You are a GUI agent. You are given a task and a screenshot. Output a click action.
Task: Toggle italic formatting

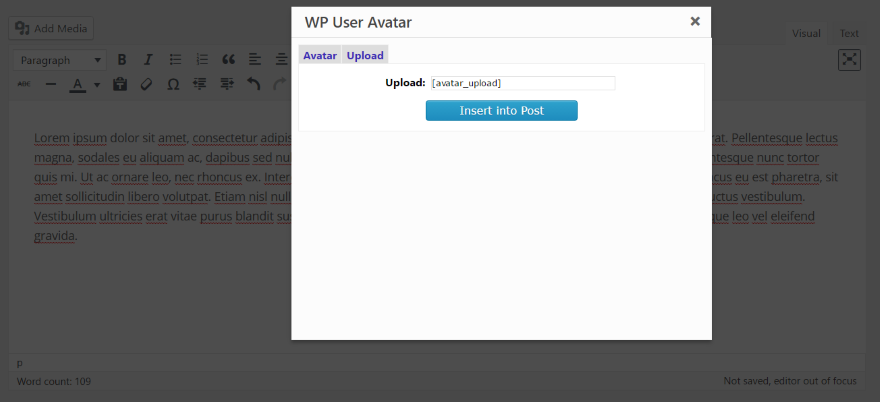click(x=148, y=60)
